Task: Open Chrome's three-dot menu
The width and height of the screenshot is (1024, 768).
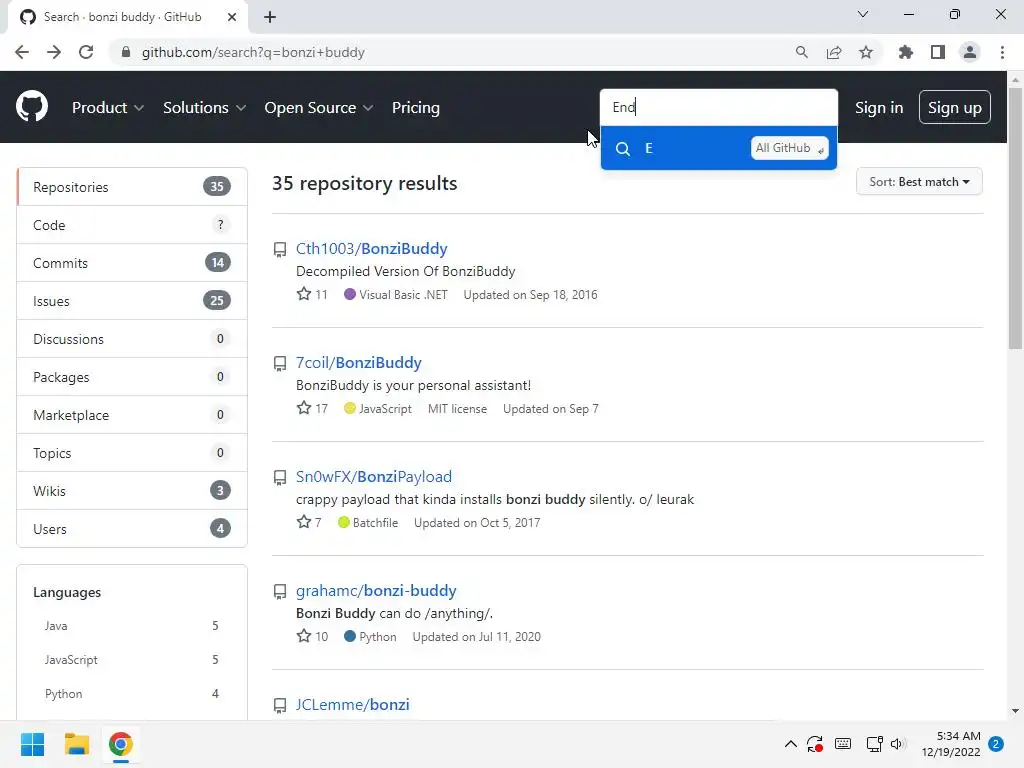Action: tap(1002, 52)
